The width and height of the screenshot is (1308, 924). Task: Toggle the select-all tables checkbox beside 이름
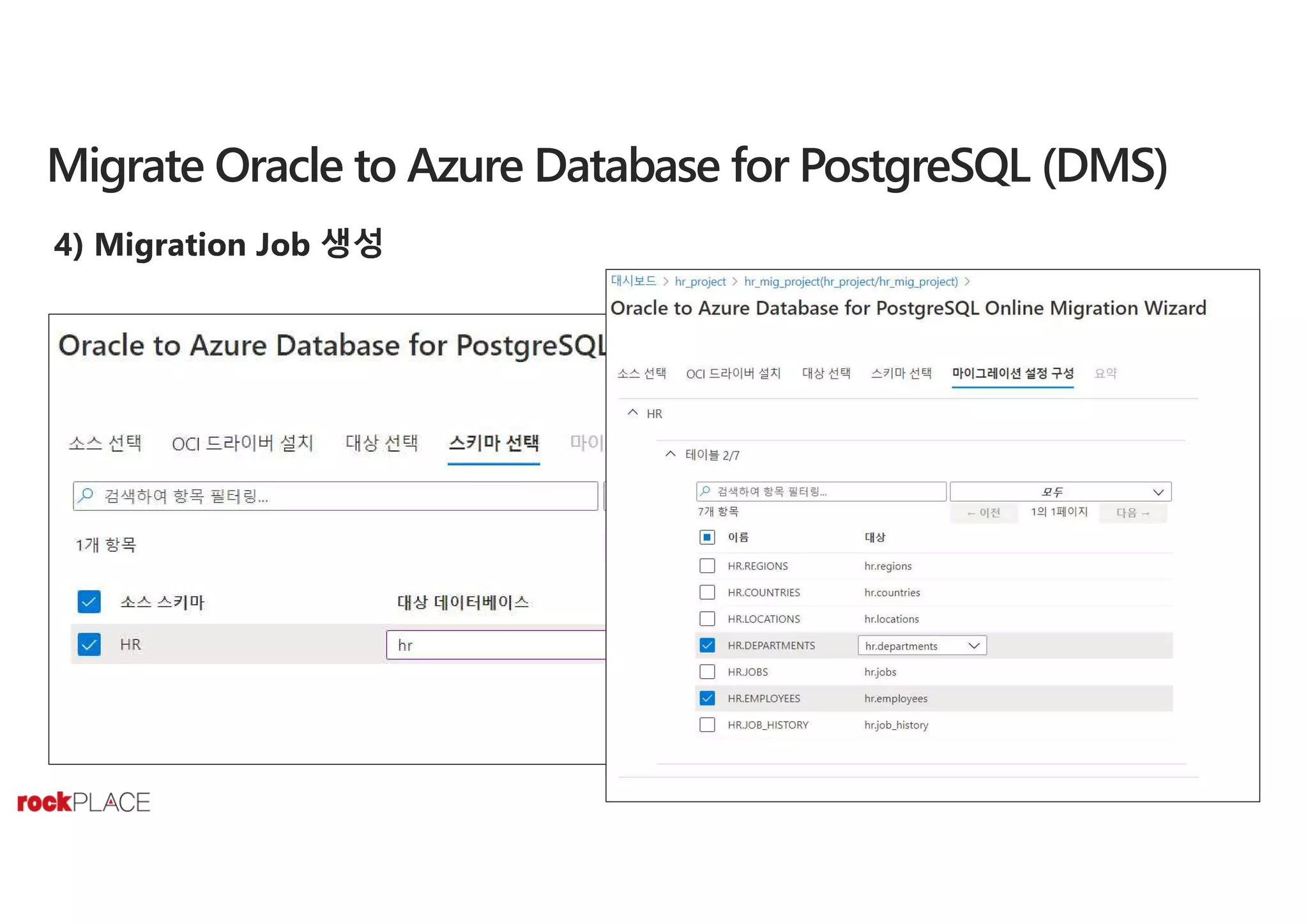(x=707, y=537)
